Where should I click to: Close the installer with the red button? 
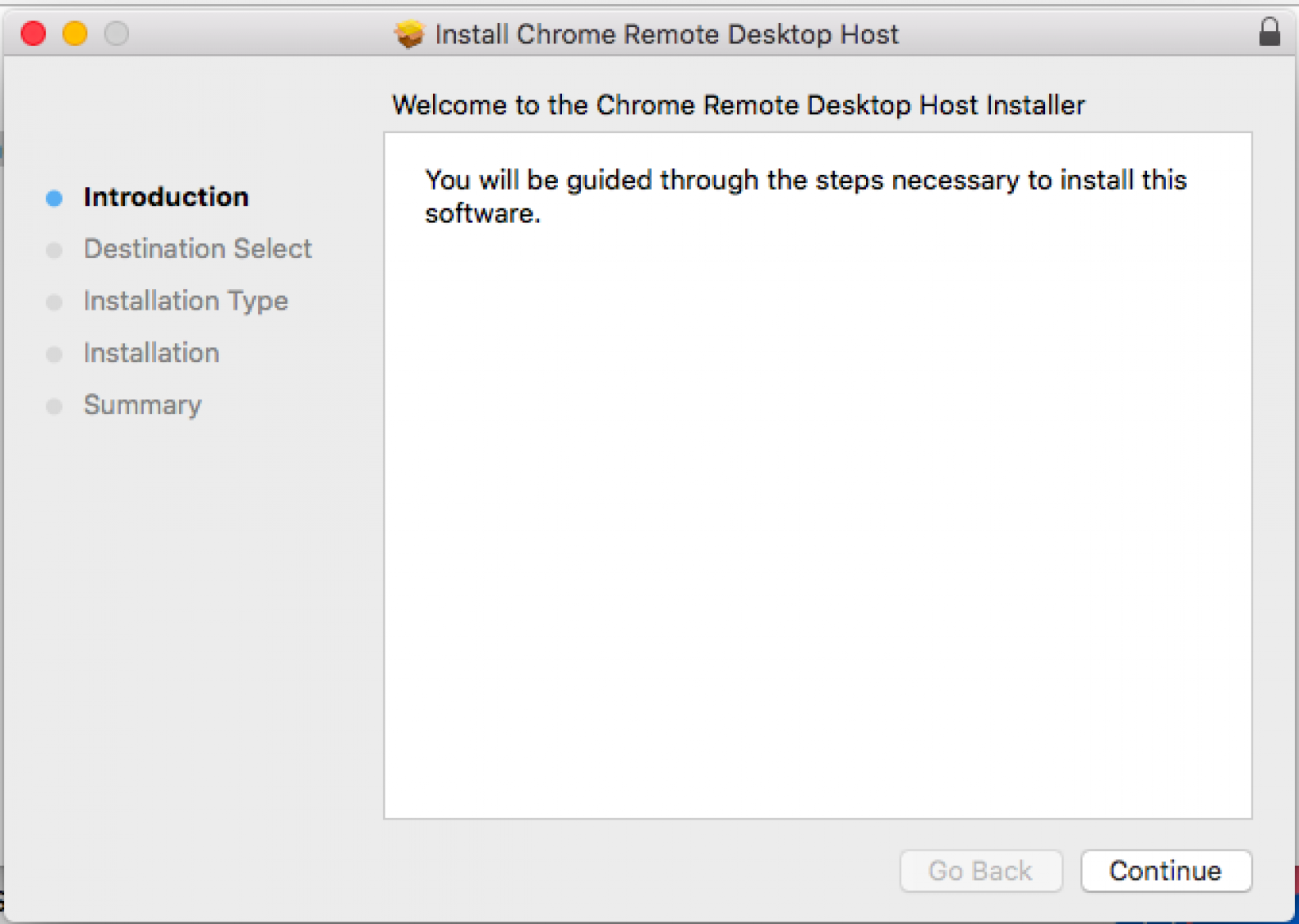tap(33, 33)
